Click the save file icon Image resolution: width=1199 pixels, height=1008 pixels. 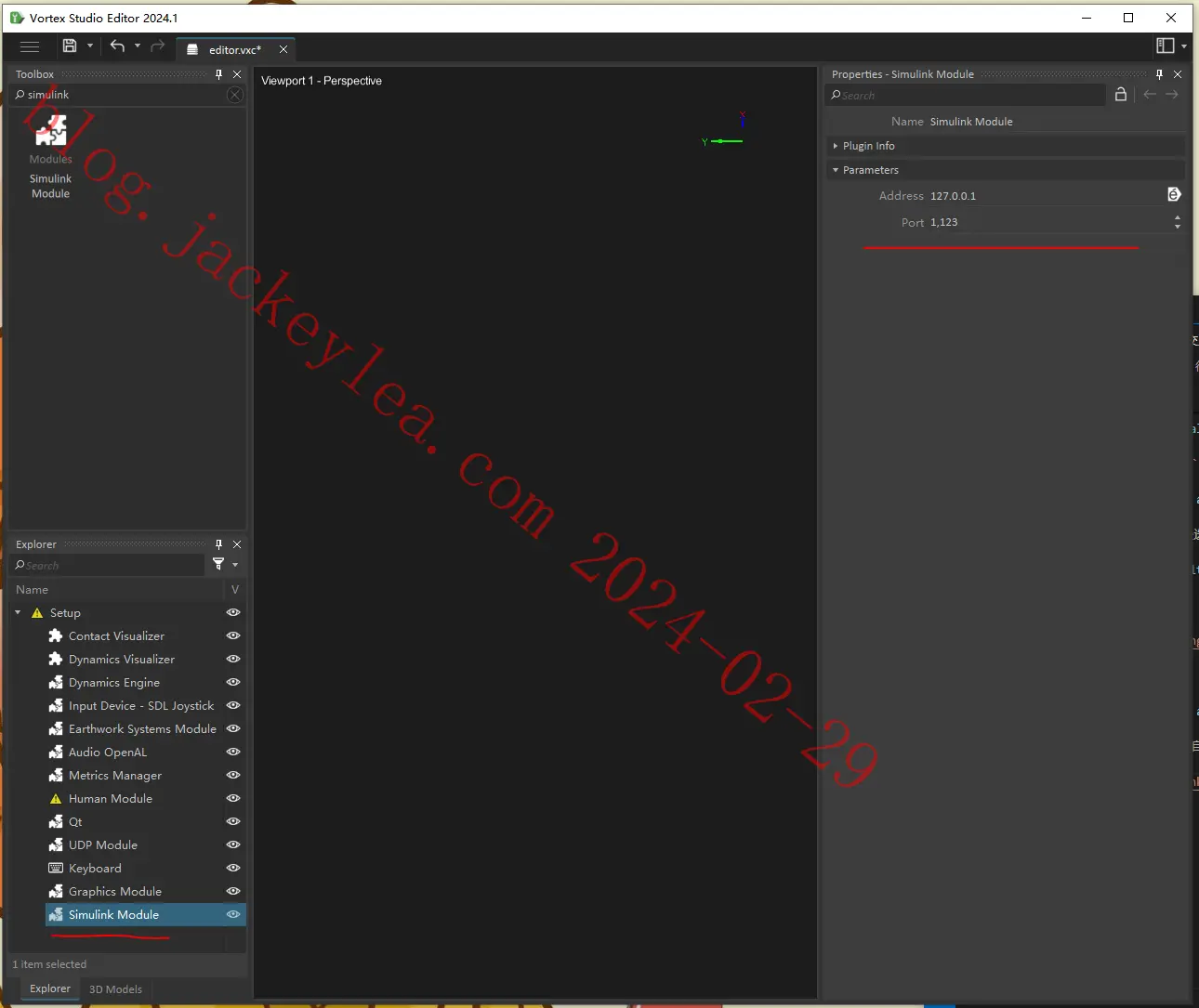(70, 46)
